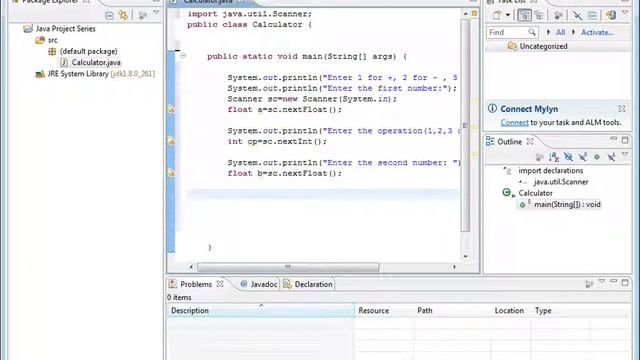This screenshot has height=360, width=640.
Task: Click the Find field in Task List
Action: coord(512,32)
